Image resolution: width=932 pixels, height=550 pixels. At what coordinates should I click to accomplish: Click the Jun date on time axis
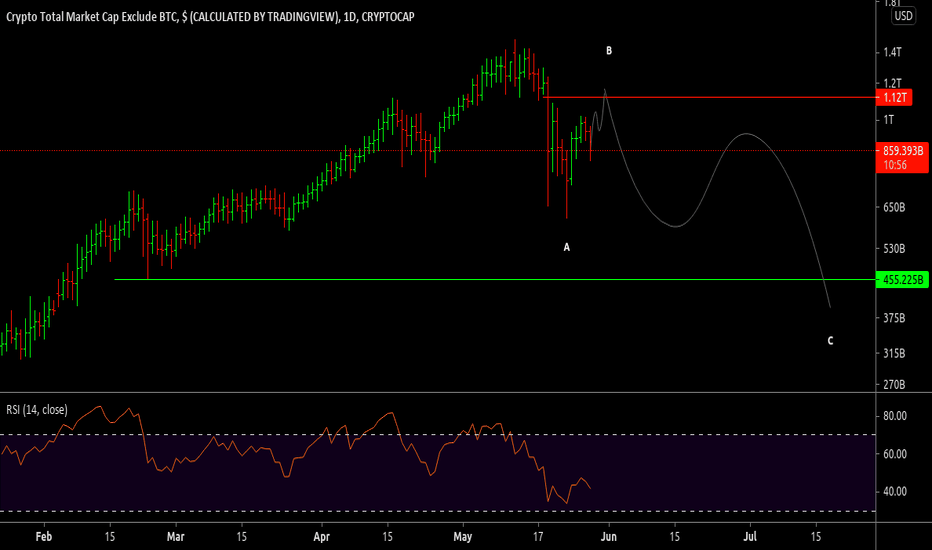point(609,536)
